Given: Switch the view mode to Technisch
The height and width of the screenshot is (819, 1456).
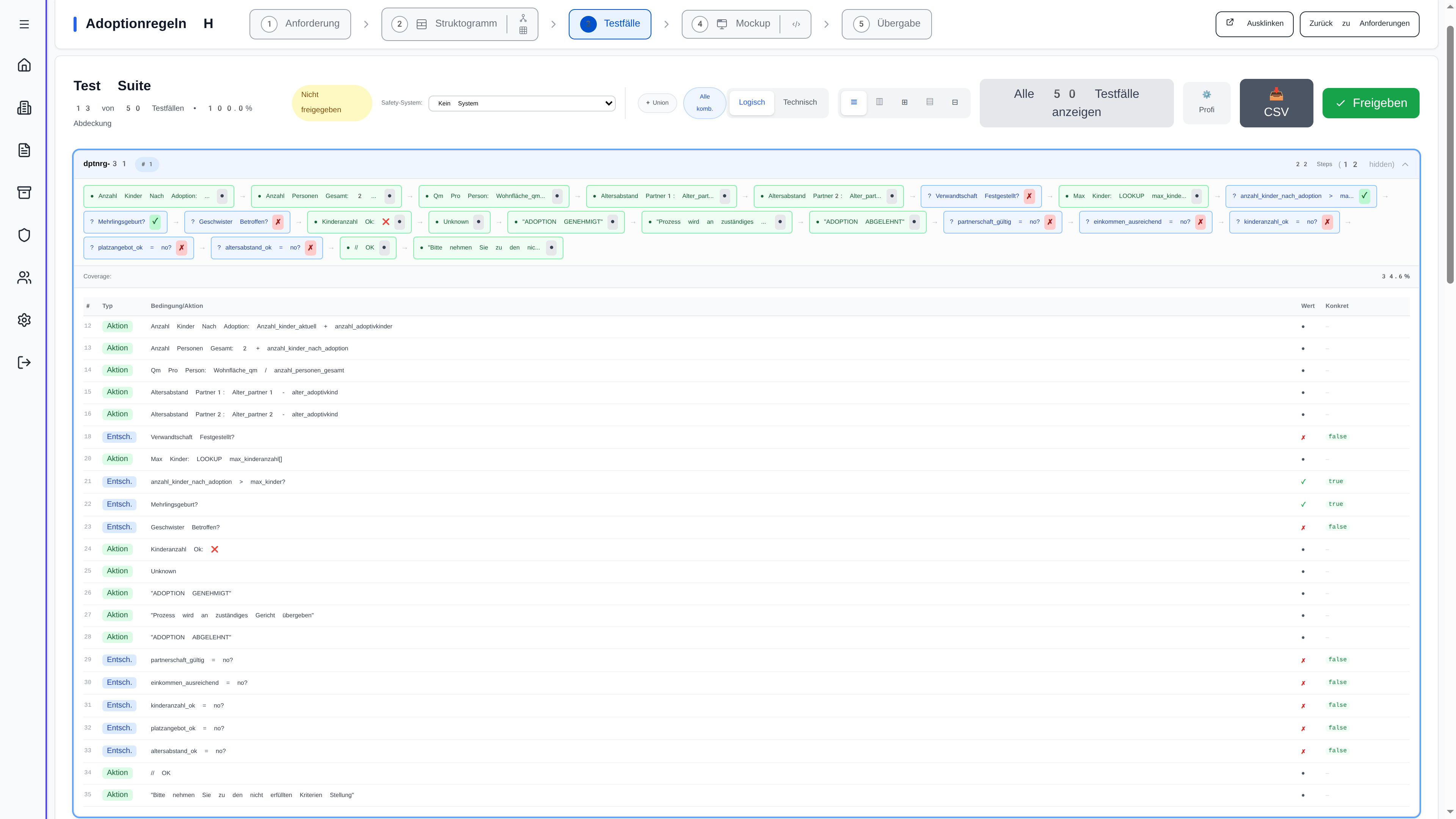Looking at the screenshot, I should (x=800, y=102).
